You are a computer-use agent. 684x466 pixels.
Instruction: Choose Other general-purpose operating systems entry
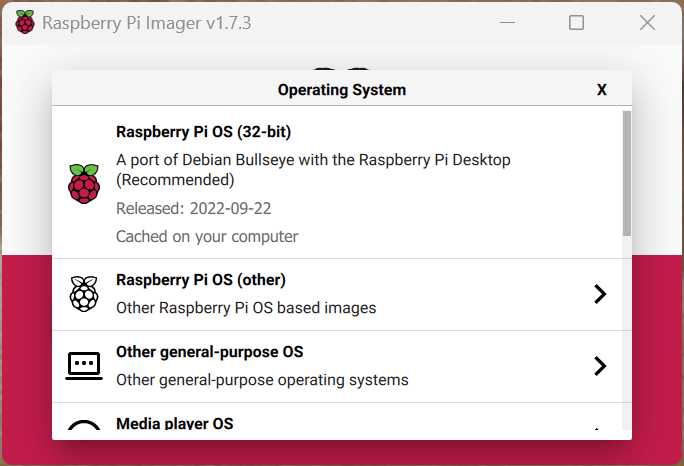337,367
